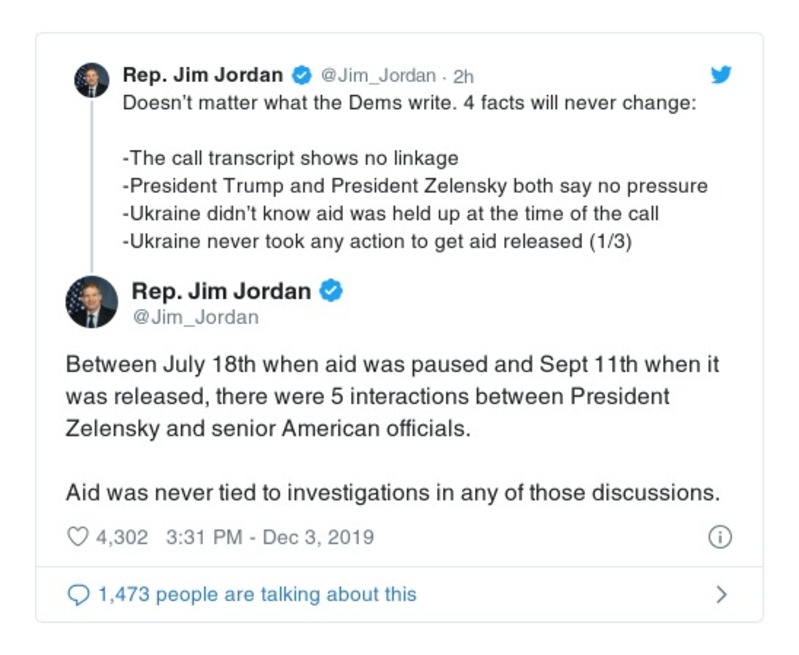This screenshot has width=799, height=655.
Task: Click the verified badge on the parent tweet
Action: (x=300, y=75)
